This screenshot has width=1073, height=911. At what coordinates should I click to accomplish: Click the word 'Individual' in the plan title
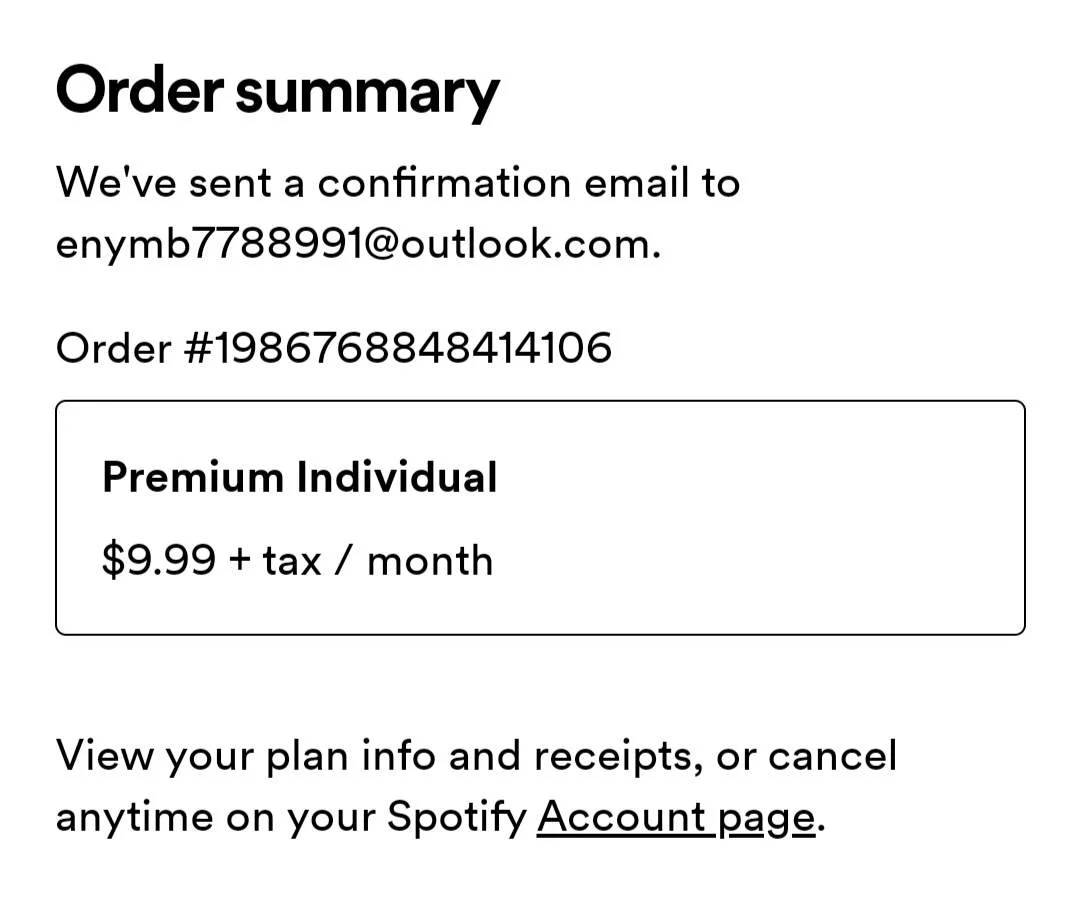pyautogui.click(x=397, y=477)
